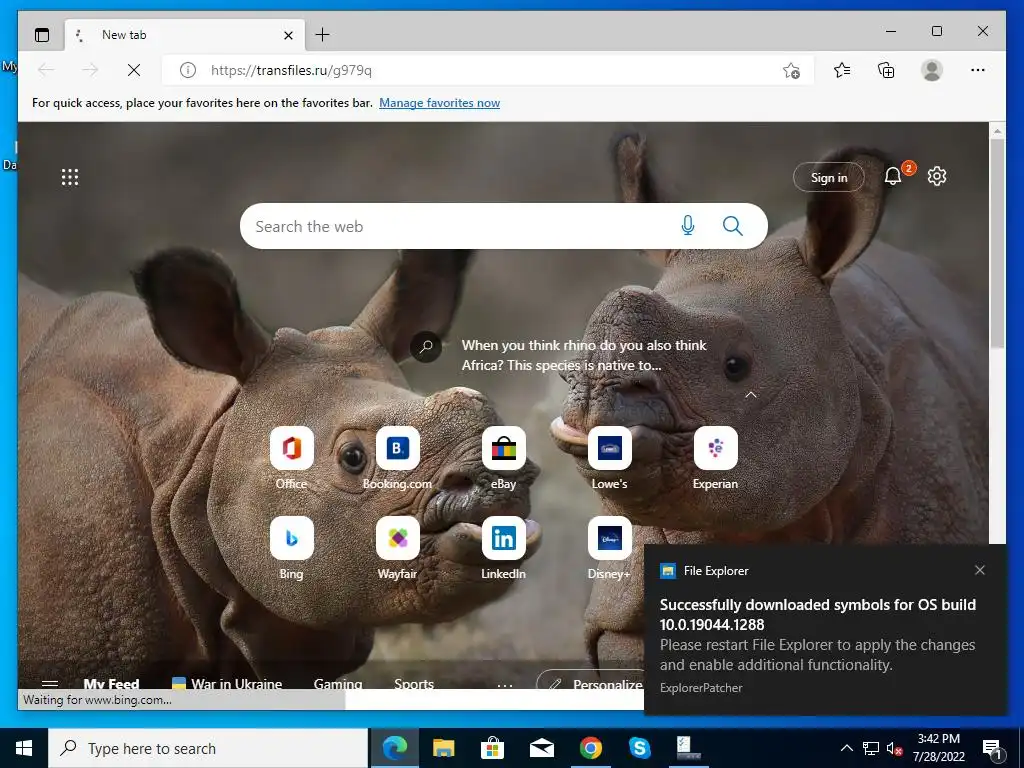
Task: Open Edge Settings and more menu
Action: pos(978,70)
